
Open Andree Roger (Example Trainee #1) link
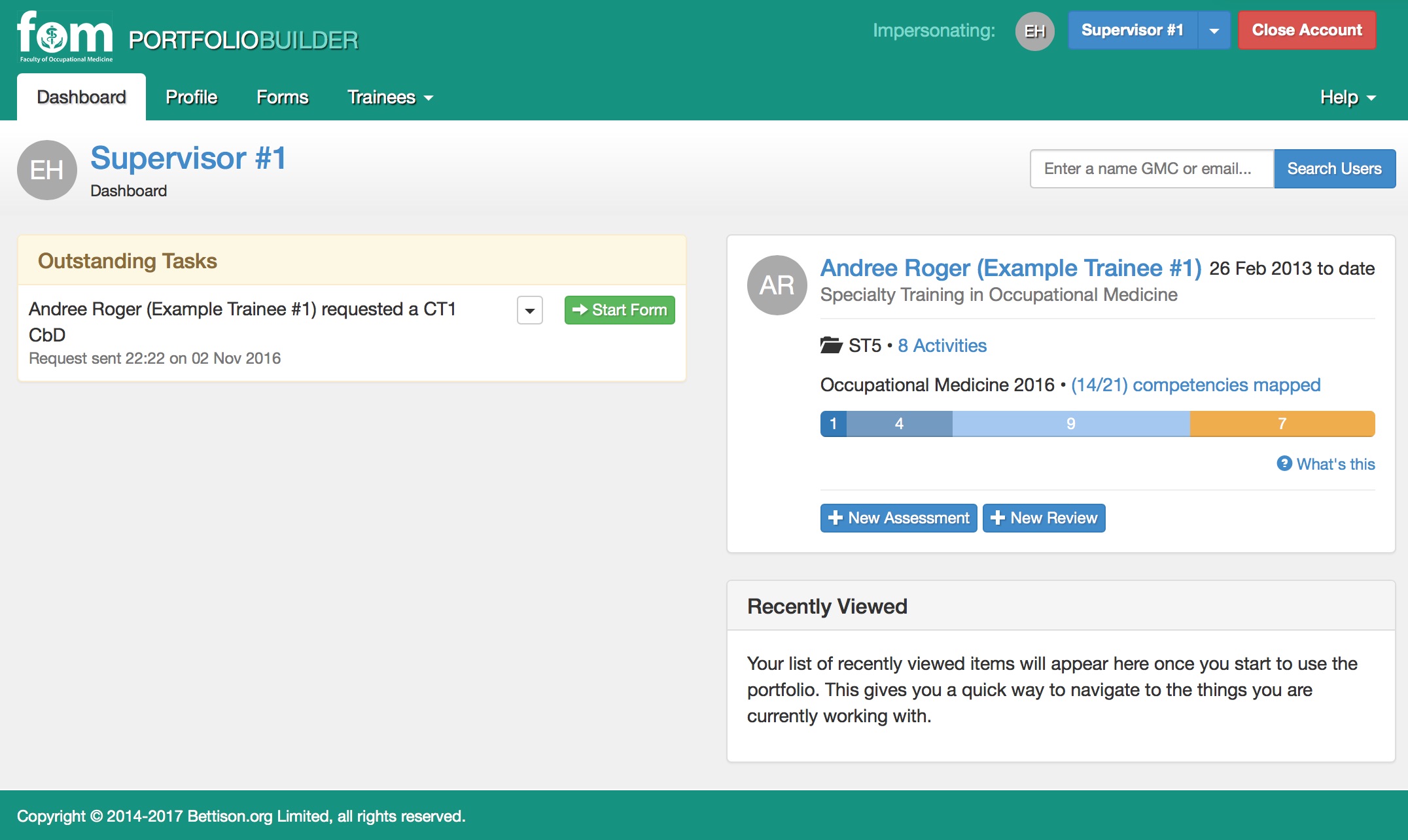1011,268
